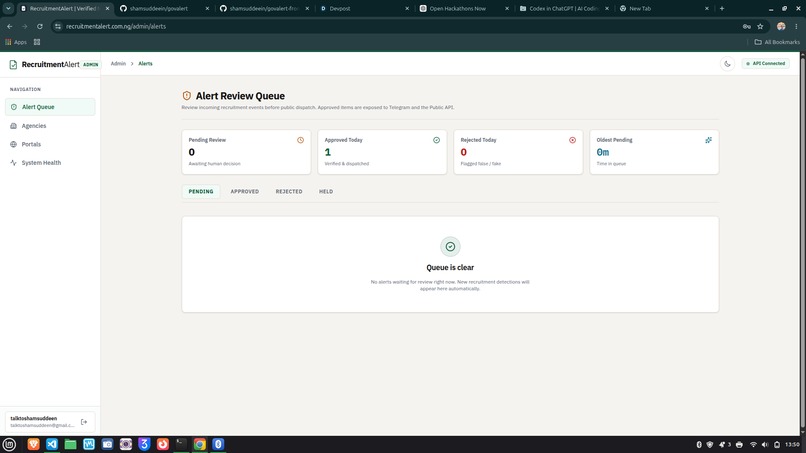Click the clock icon on Pending Review card
The height and width of the screenshot is (453, 806).
coord(300,140)
